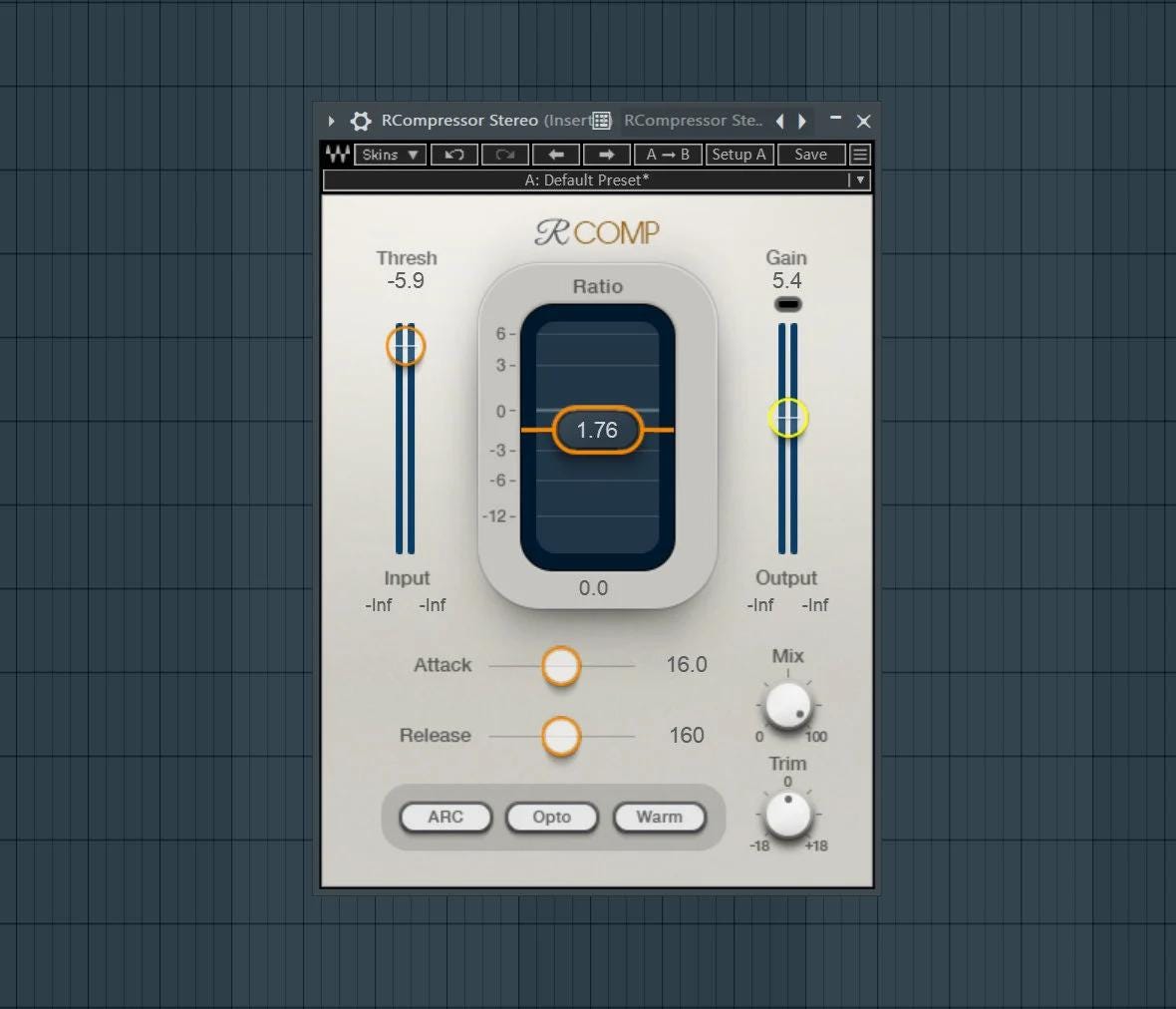Screen dimensions: 1176x1009
Task: Minimize the RCompressor plugin window
Action: tap(835, 119)
